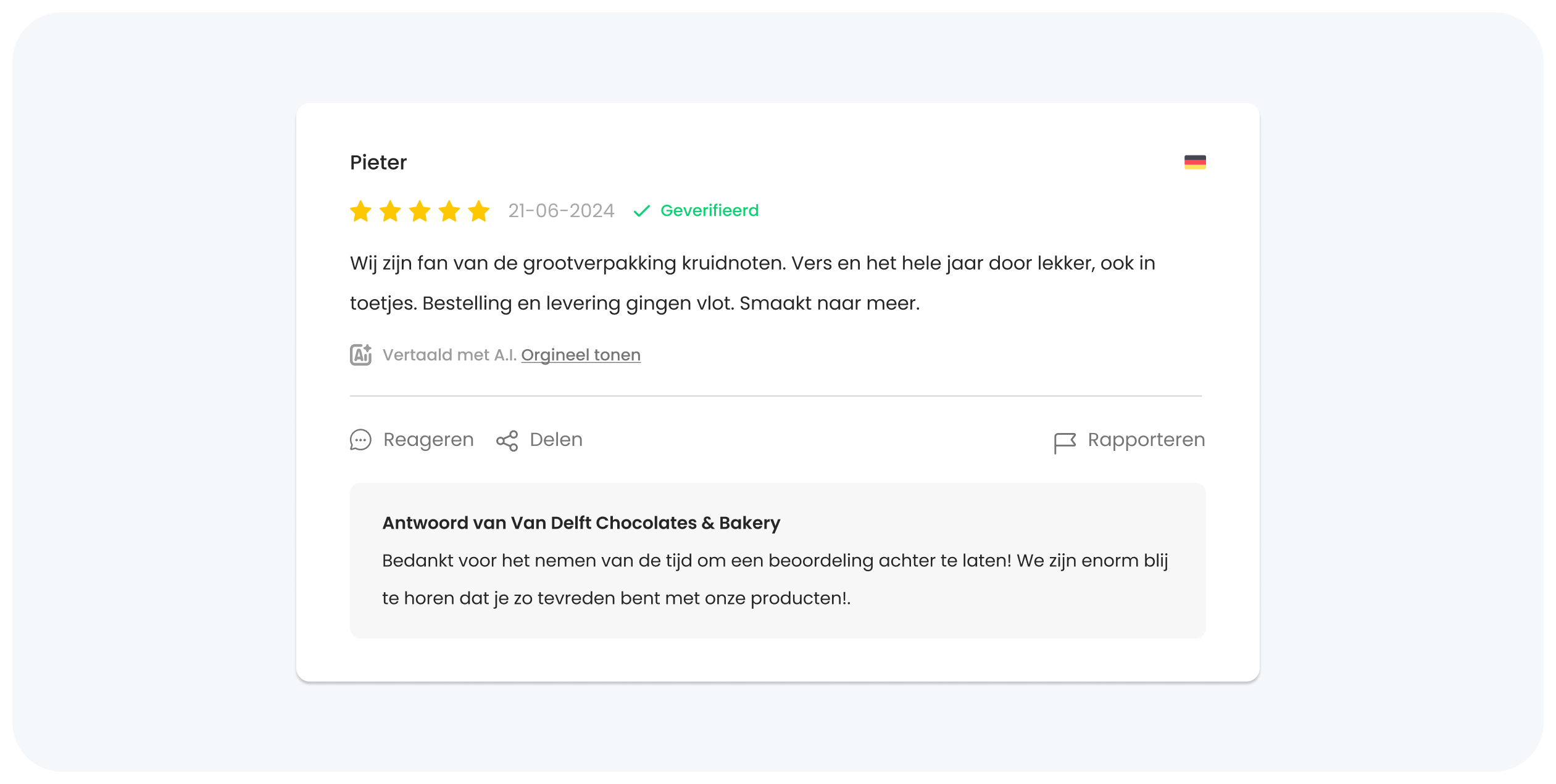Click the Geverifieerd label

coord(710,210)
